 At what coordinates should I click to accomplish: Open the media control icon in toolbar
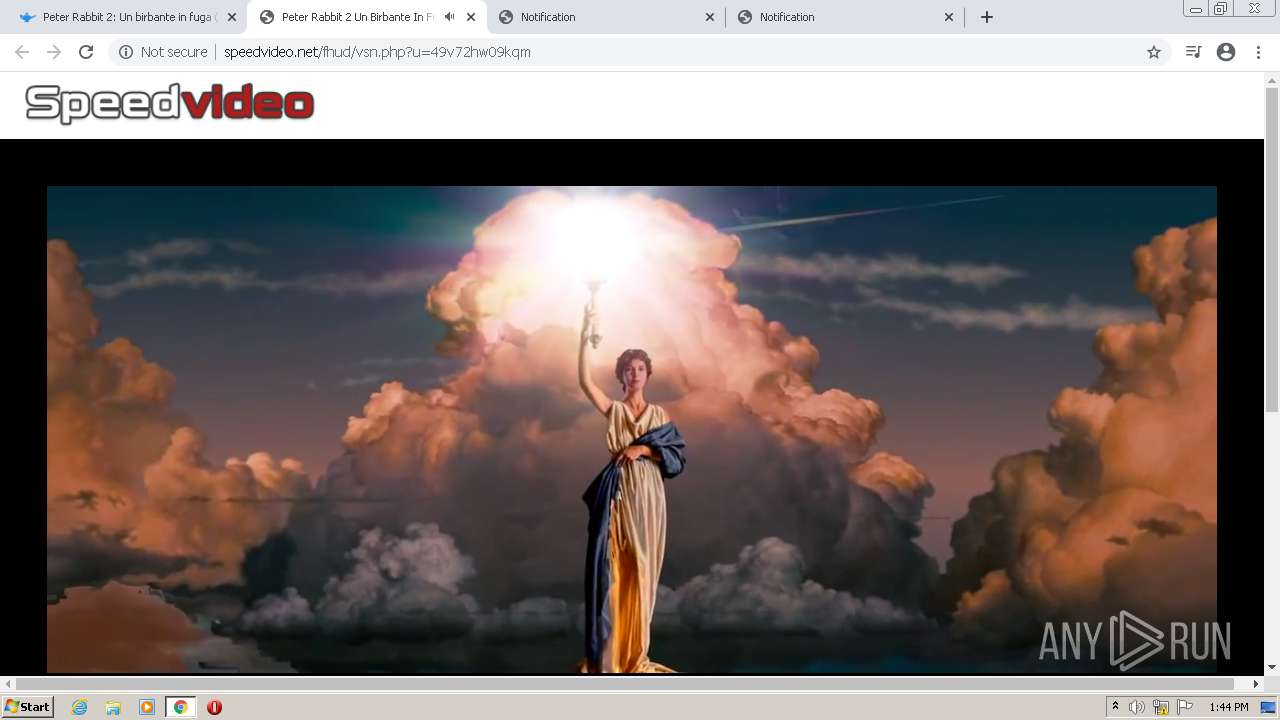click(1193, 52)
